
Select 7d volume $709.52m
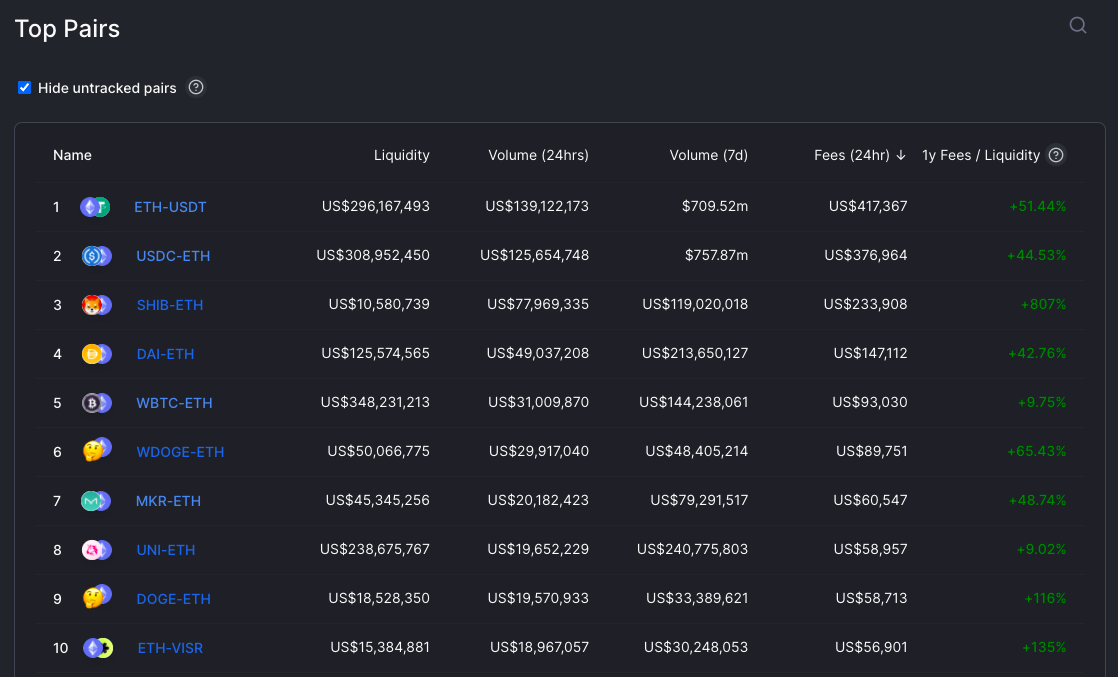click(x=715, y=206)
